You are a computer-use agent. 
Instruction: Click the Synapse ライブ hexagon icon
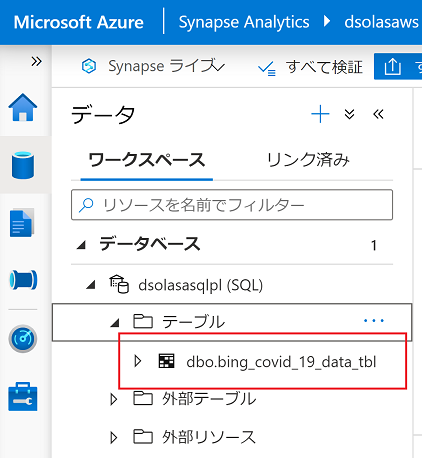coord(89,66)
